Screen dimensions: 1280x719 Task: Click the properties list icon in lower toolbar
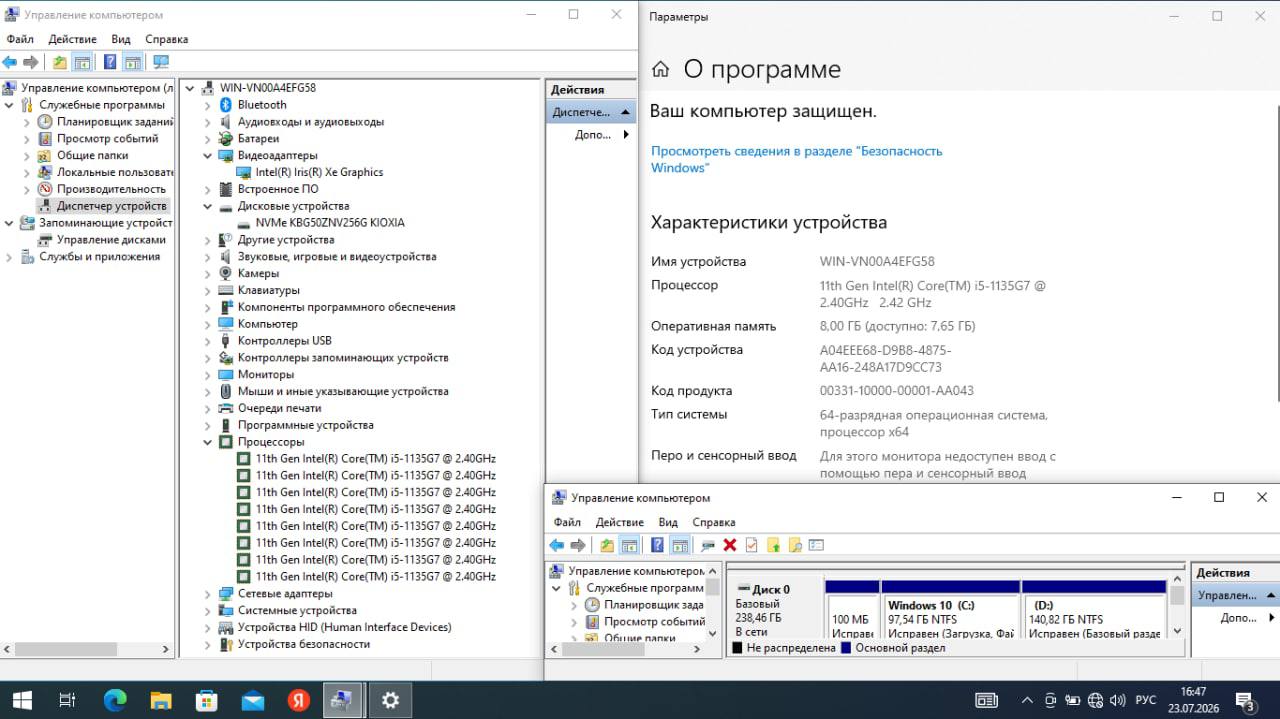816,545
